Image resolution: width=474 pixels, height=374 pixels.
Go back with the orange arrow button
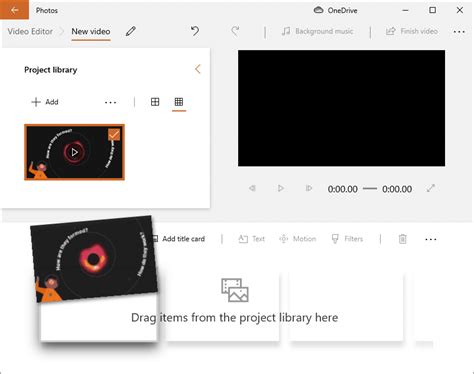[x=14, y=10]
